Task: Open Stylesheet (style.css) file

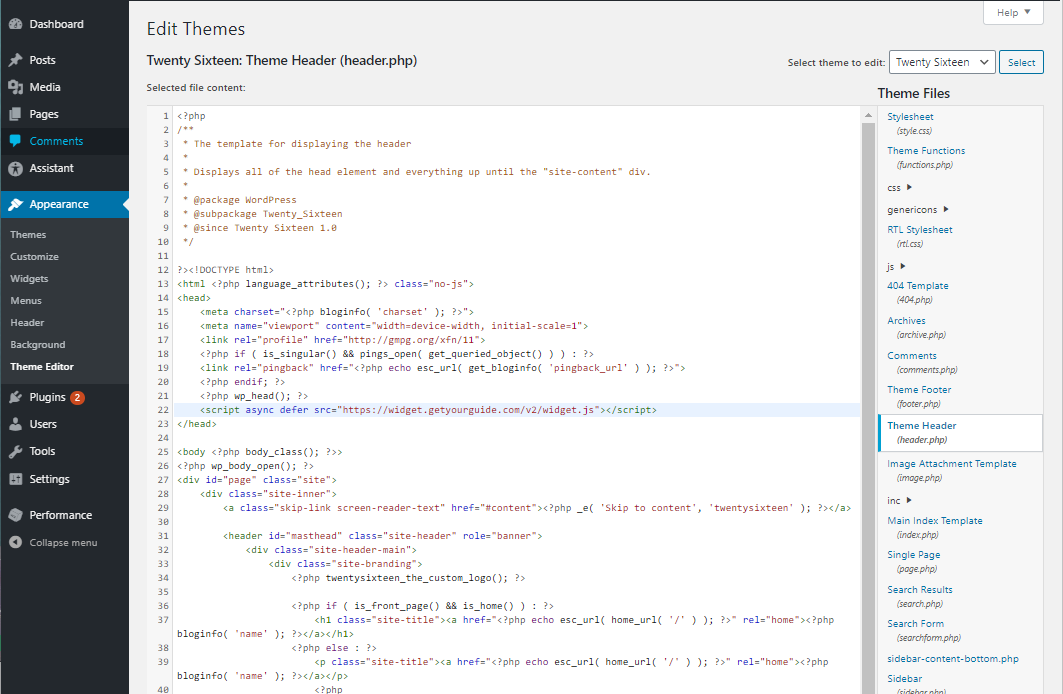Action: [x=910, y=123]
